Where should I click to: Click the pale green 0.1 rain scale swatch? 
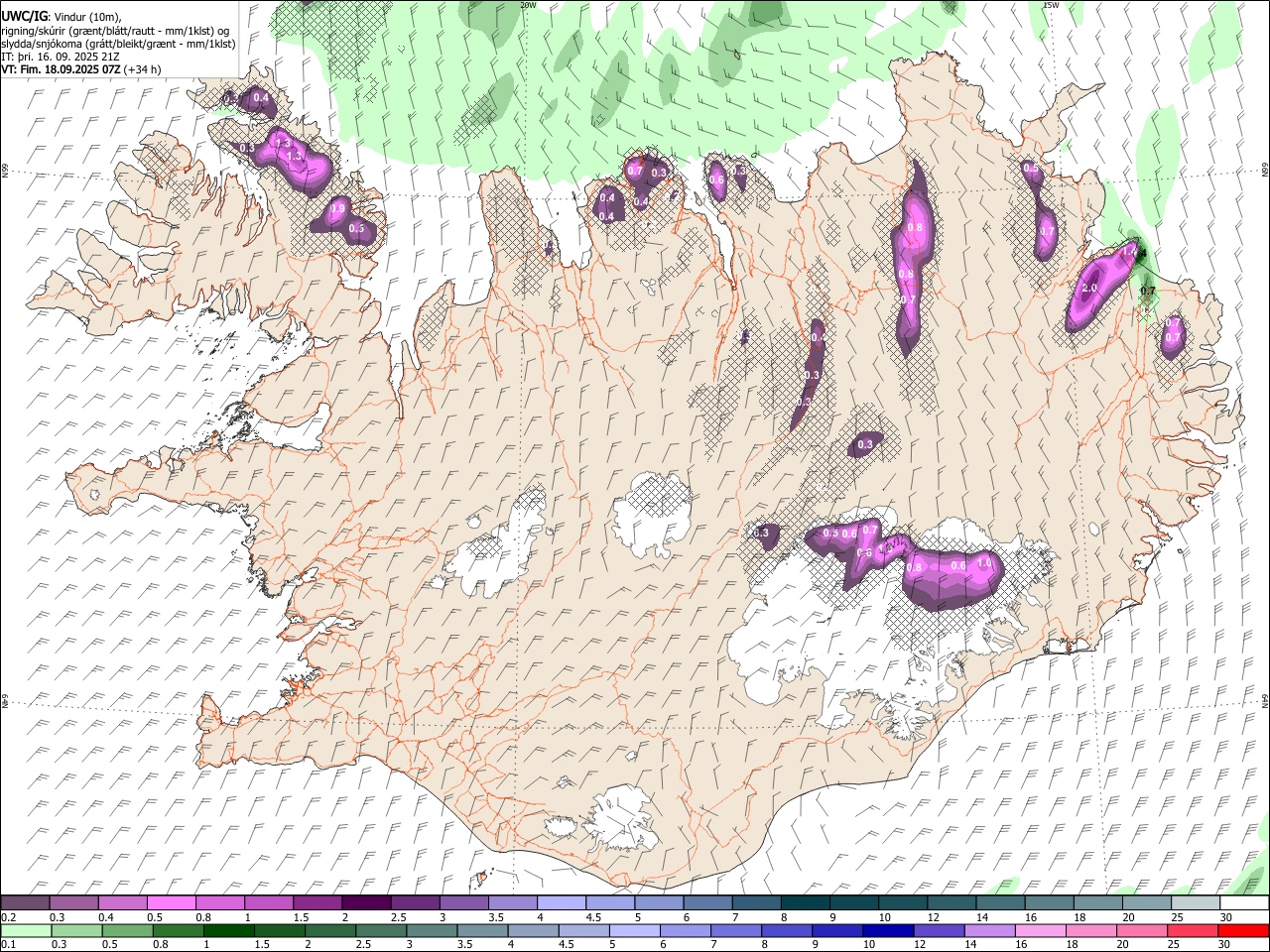pos(26,930)
